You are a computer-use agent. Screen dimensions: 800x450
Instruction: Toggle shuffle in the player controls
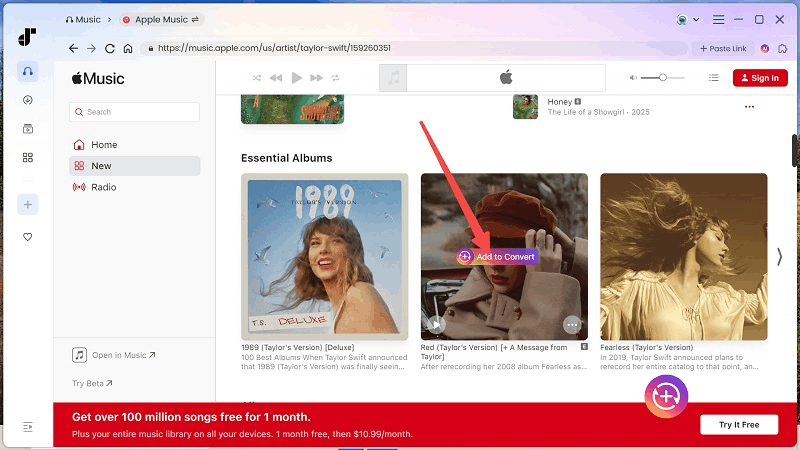257,78
